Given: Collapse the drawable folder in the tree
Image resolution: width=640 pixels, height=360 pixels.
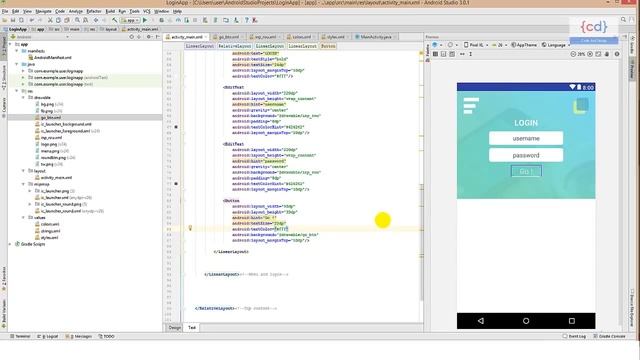Looking at the screenshot, I should click(23, 98).
